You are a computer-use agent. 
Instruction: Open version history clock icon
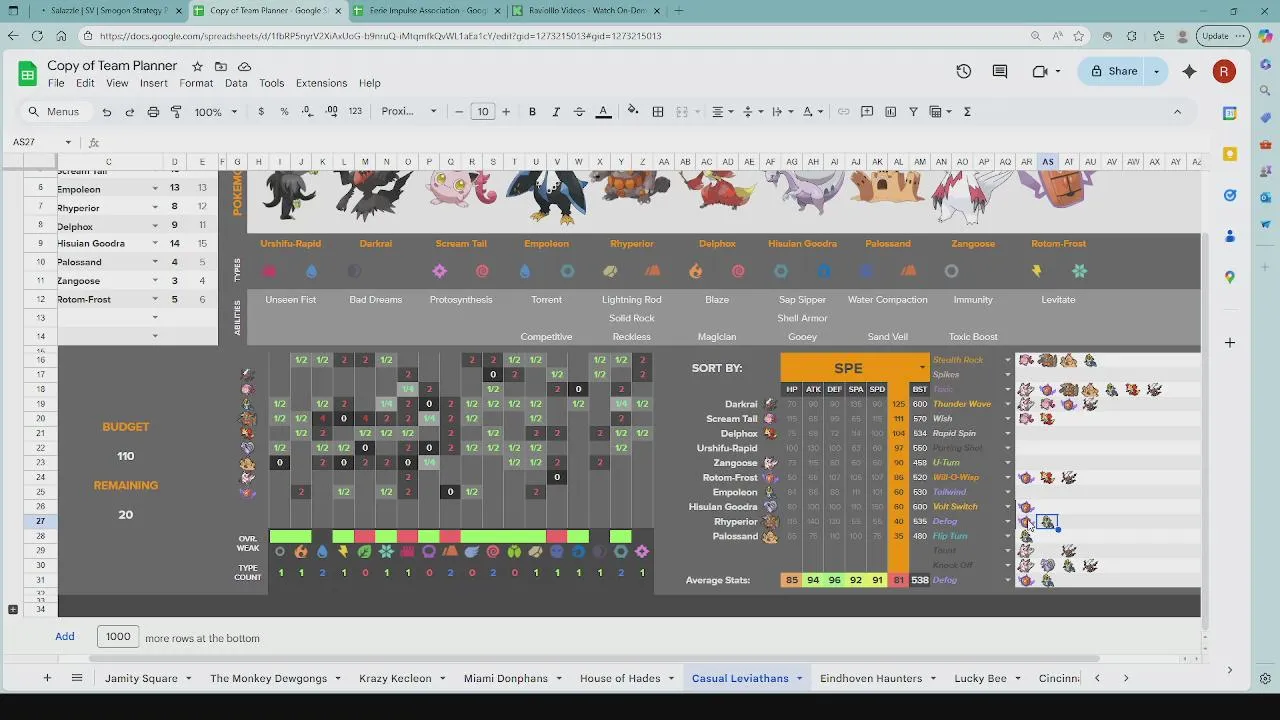963,71
